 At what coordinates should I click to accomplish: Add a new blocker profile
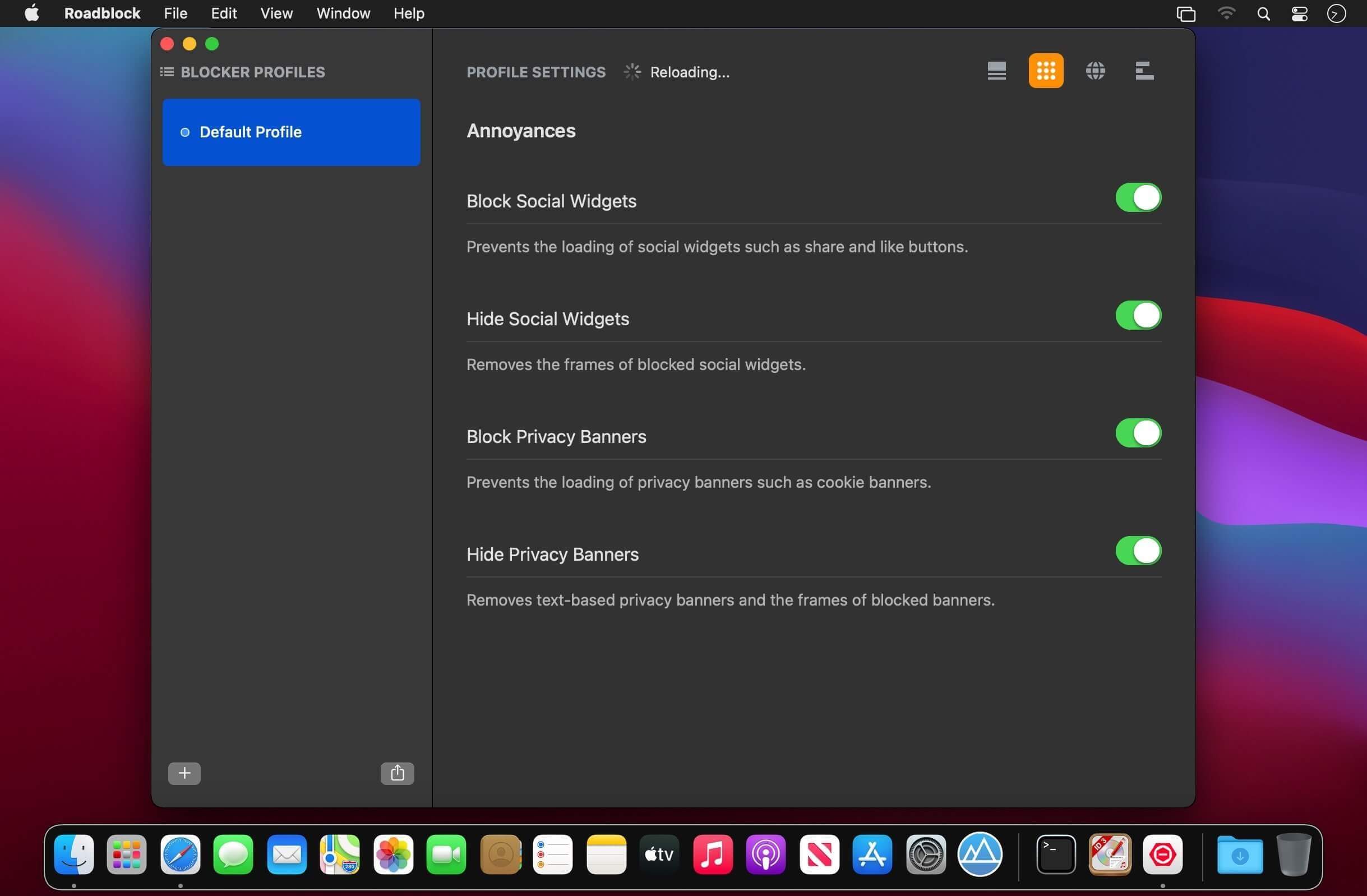(x=184, y=773)
